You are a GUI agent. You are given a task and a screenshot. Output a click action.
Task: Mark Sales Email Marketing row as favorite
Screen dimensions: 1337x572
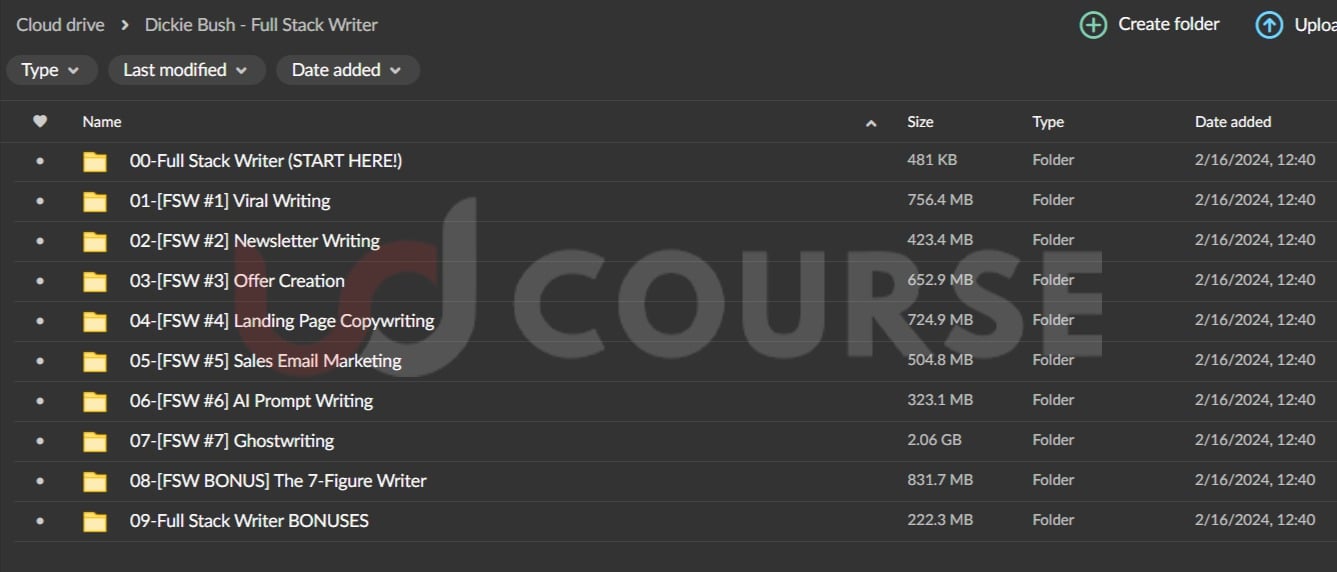(x=40, y=361)
